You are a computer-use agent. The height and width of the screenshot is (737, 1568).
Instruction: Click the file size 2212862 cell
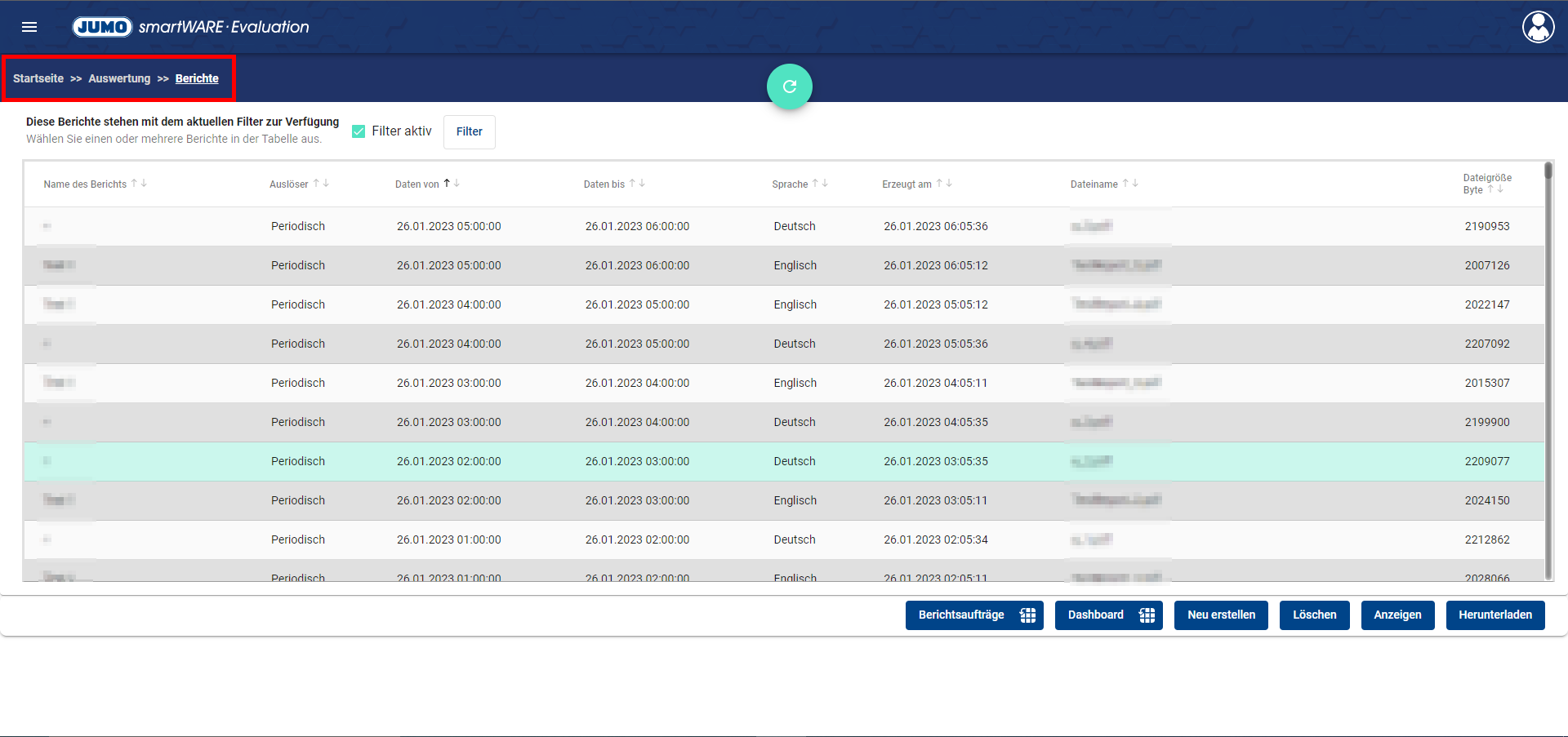(1487, 540)
